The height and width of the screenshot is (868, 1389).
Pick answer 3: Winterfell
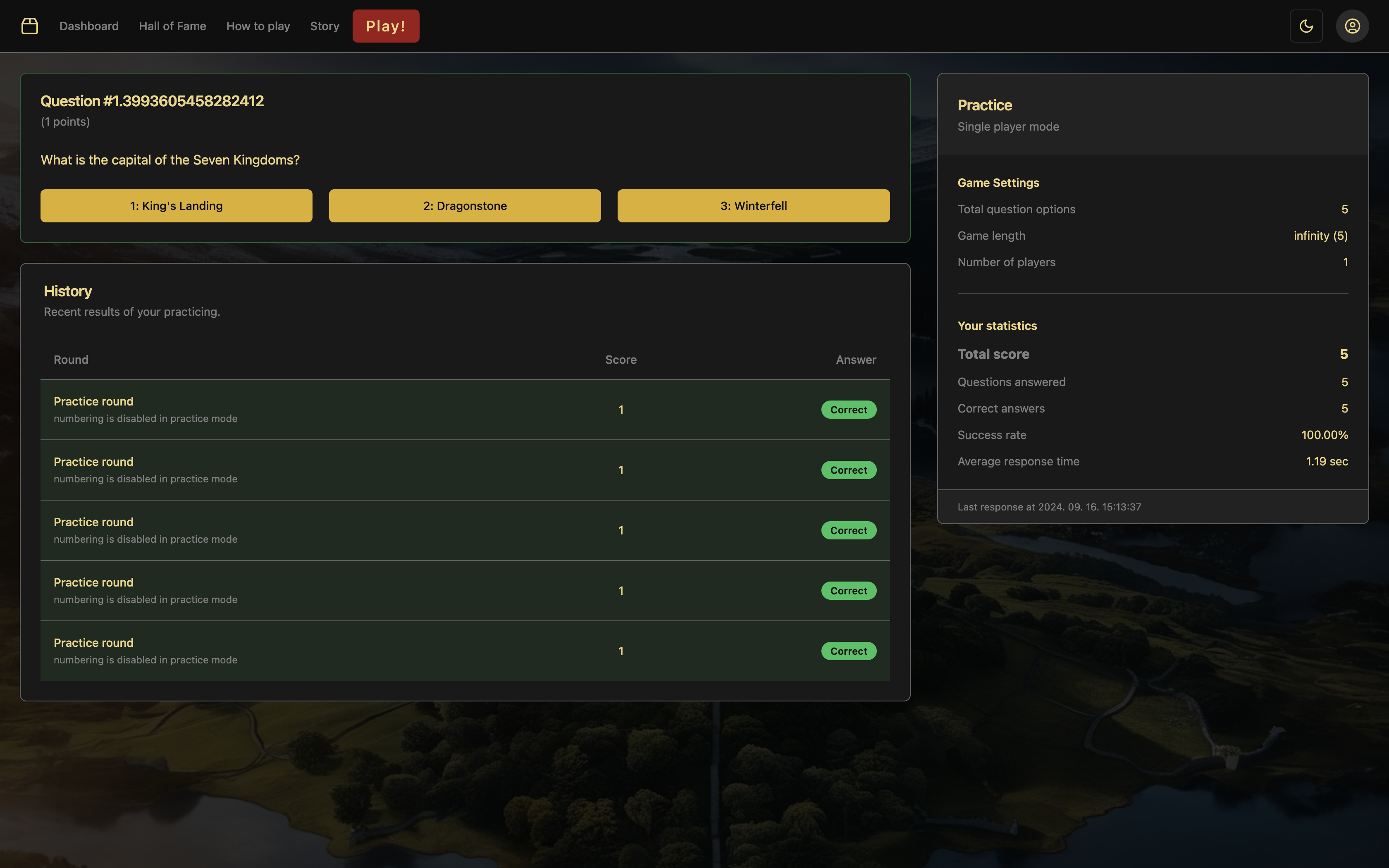(753, 205)
